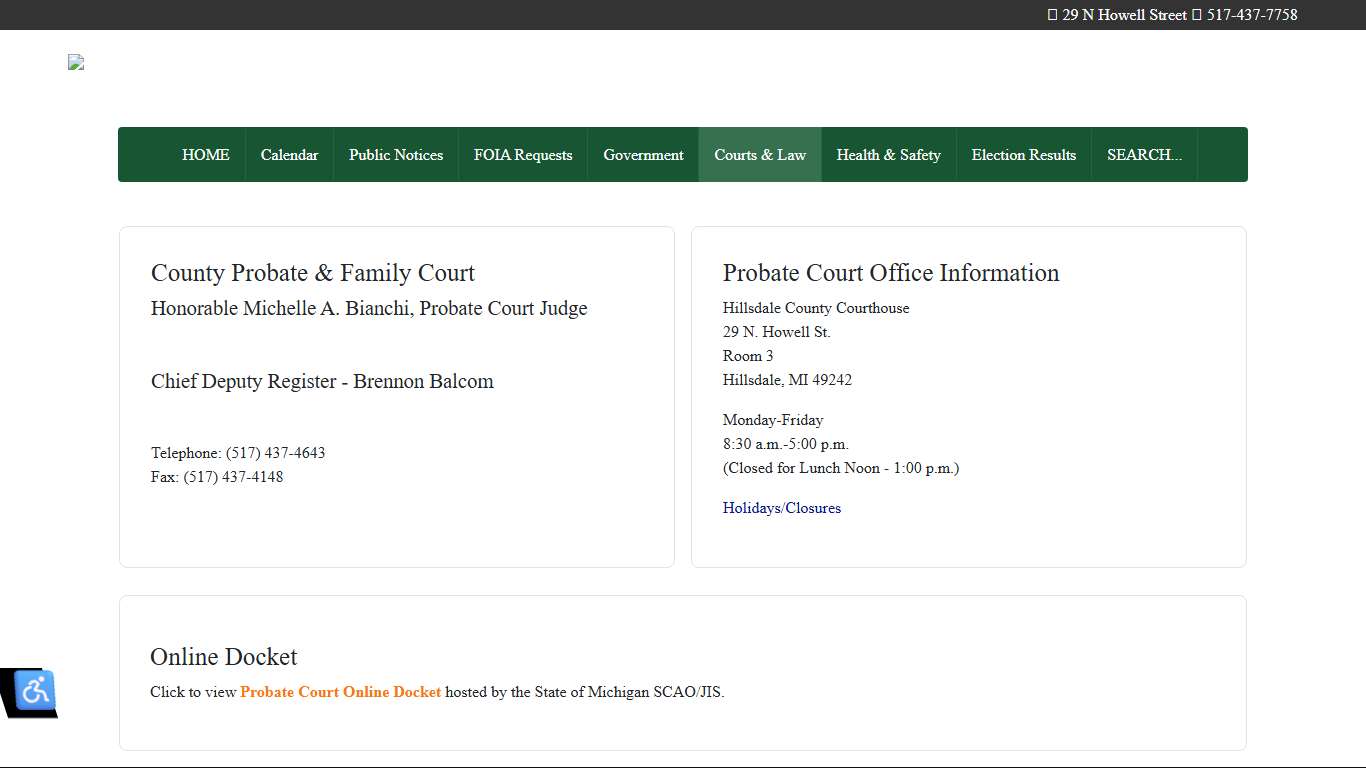This screenshot has height=768, width=1366.
Task: Open the Holidays/Closures link
Action: click(x=781, y=508)
